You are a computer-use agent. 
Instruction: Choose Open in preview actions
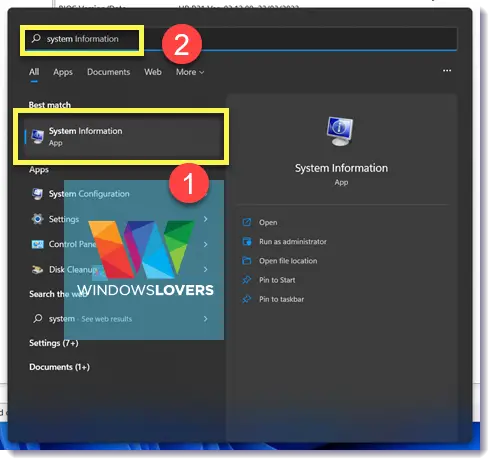(268, 222)
